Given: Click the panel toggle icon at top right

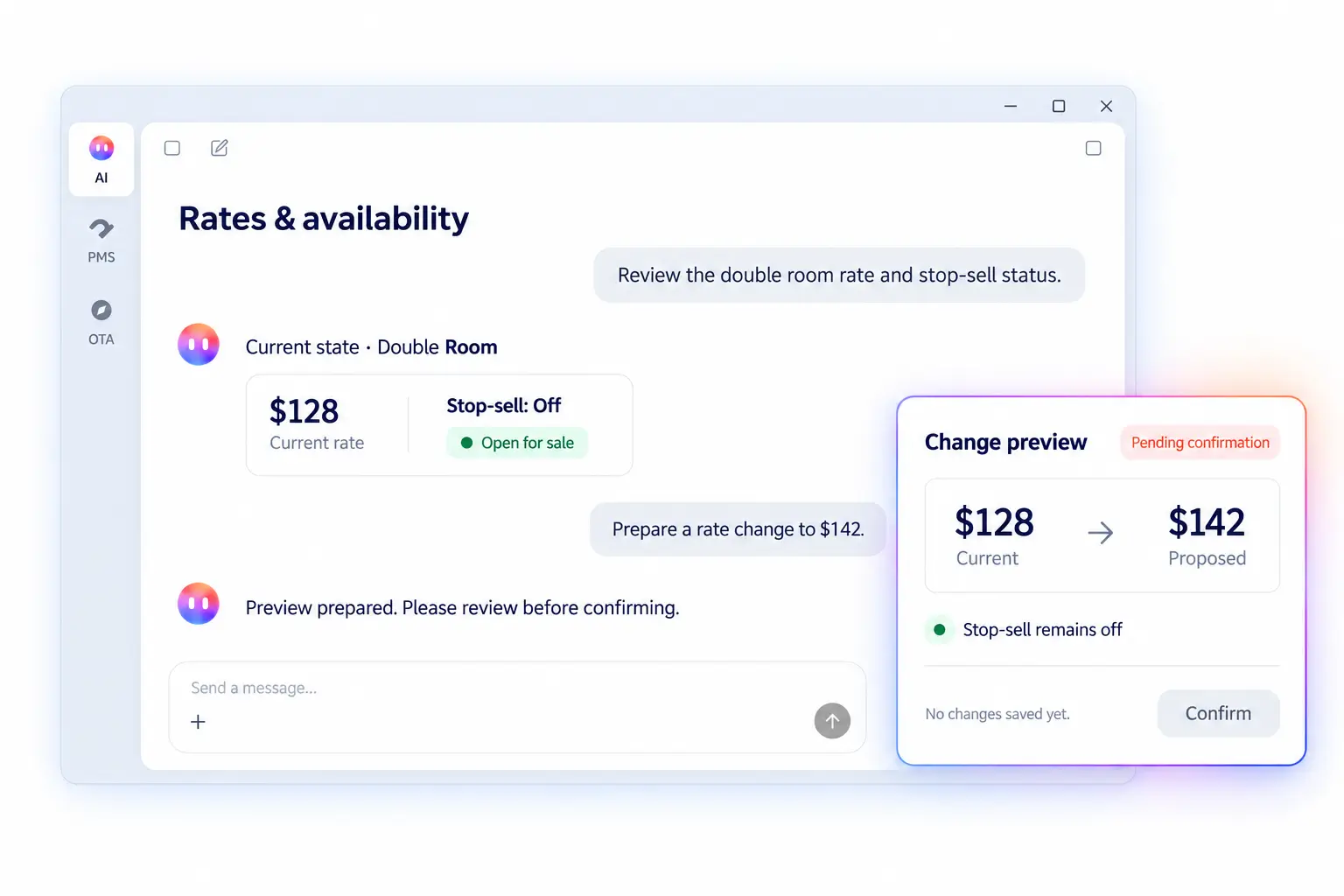Looking at the screenshot, I should (1093, 148).
